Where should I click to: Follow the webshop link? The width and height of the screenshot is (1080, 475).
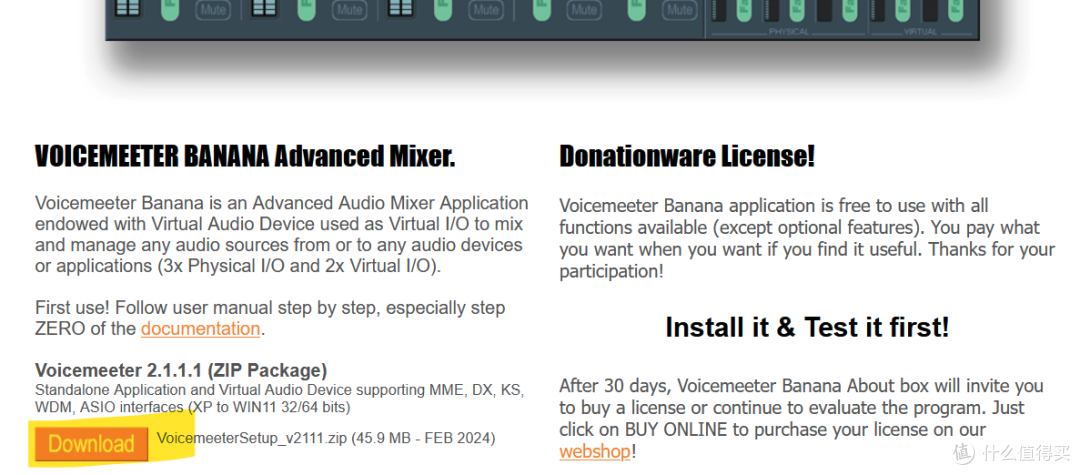(x=595, y=452)
